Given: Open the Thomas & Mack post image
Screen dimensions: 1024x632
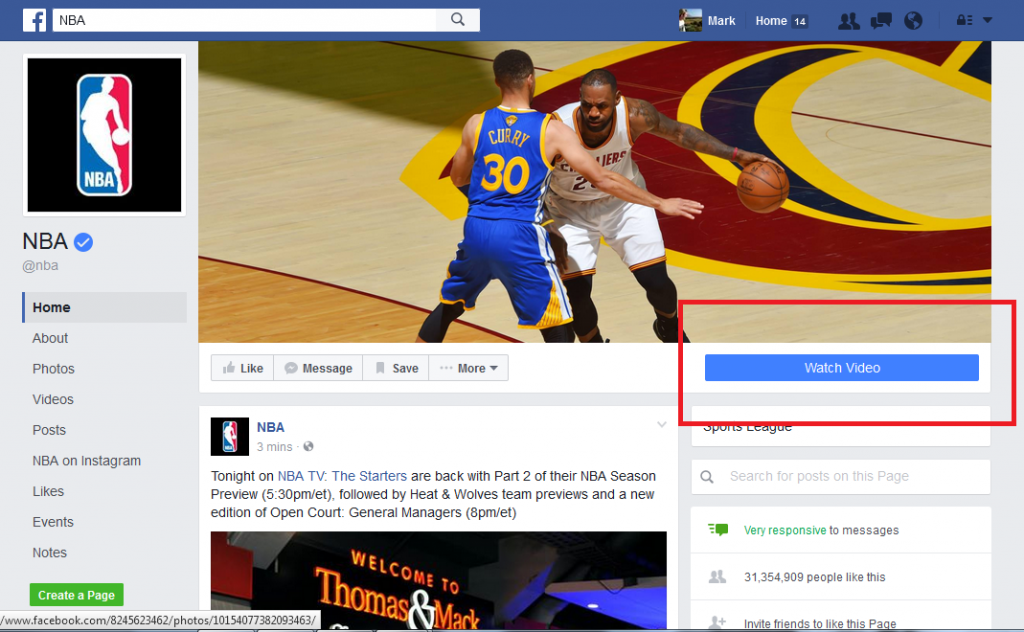Looking at the screenshot, I should click(439, 580).
